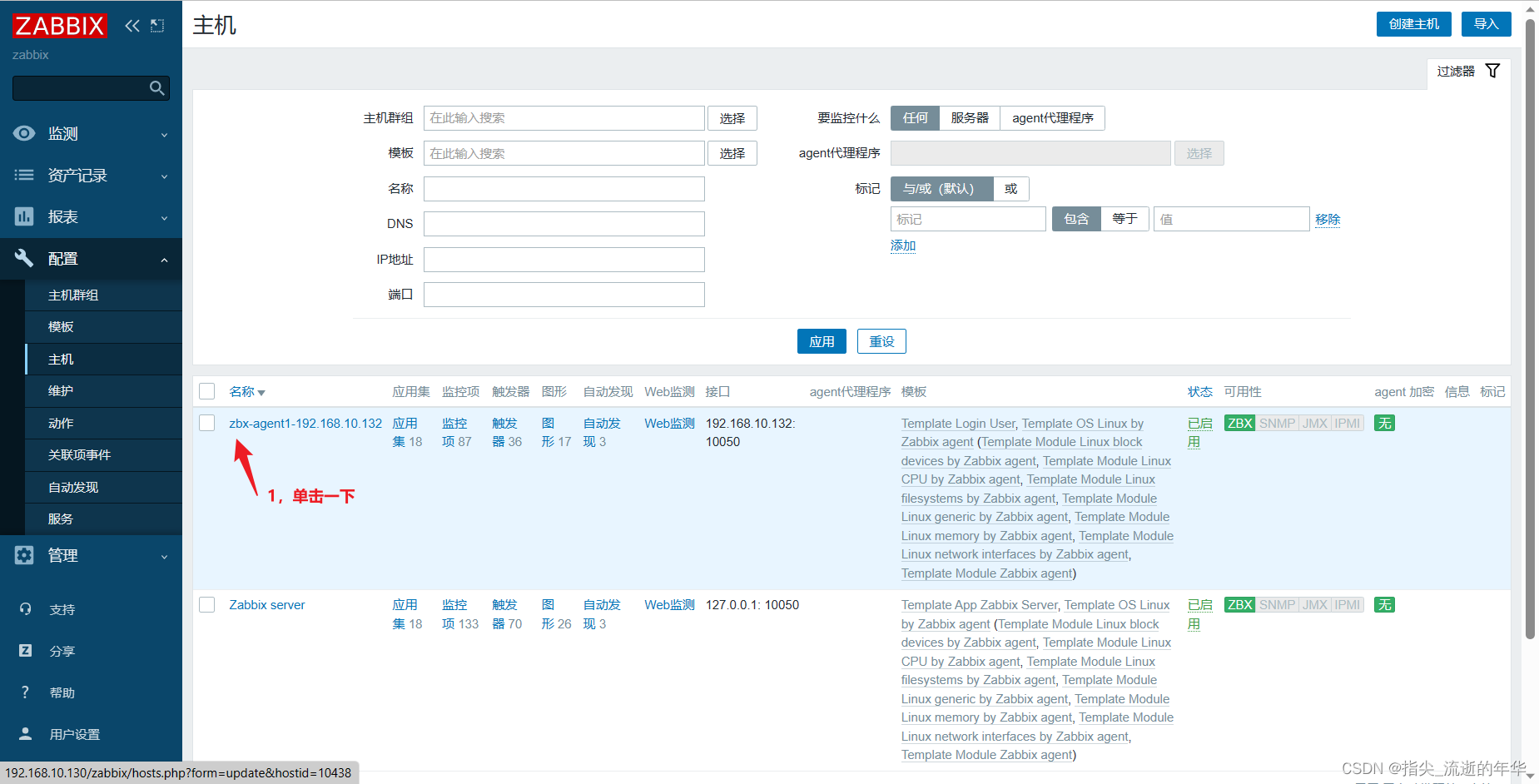Click the eye icon for 监测
The image size is (1539, 784).
(24, 133)
